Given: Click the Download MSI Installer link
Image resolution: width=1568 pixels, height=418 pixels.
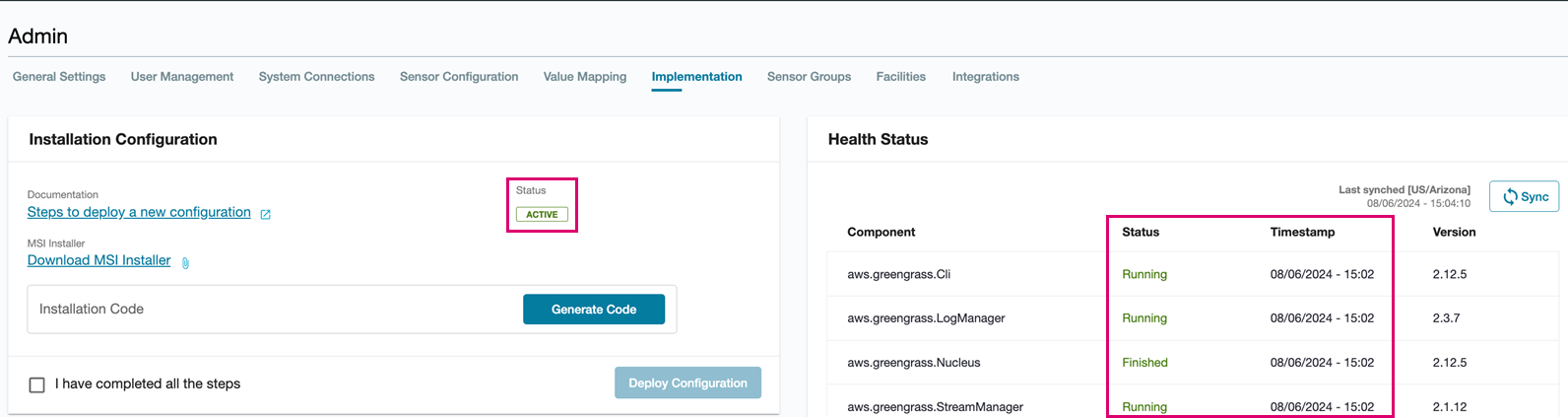Looking at the screenshot, I should pyautogui.click(x=98, y=260).
